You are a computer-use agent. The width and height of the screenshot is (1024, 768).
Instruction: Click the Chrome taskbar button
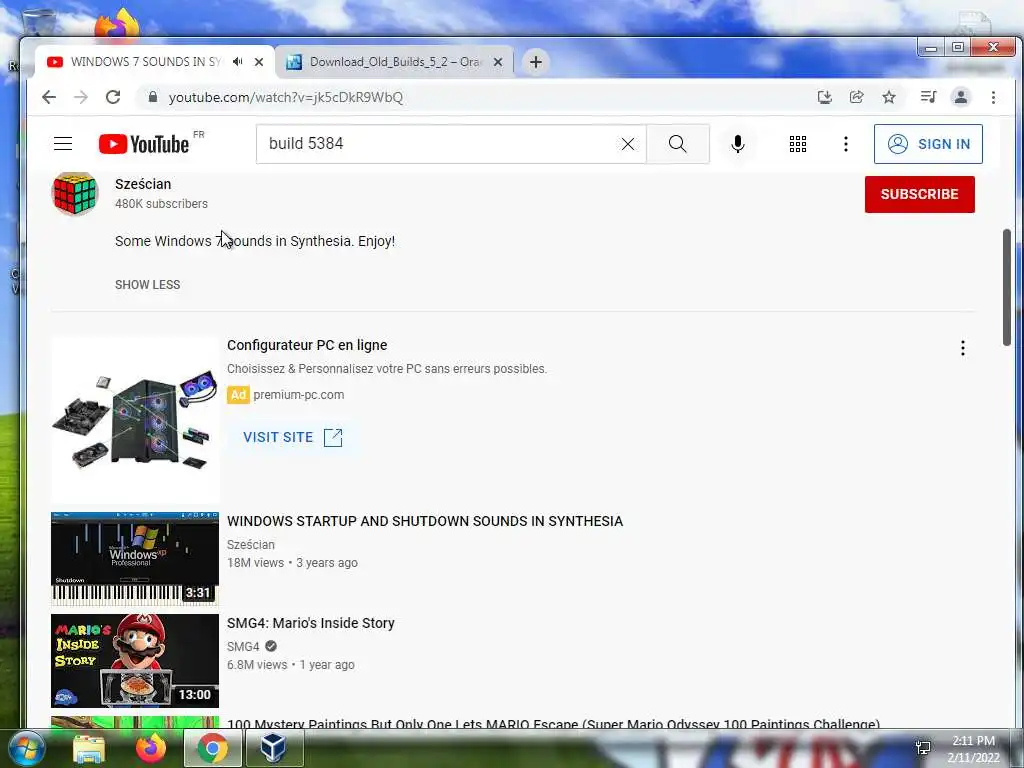tap(213, 748)
